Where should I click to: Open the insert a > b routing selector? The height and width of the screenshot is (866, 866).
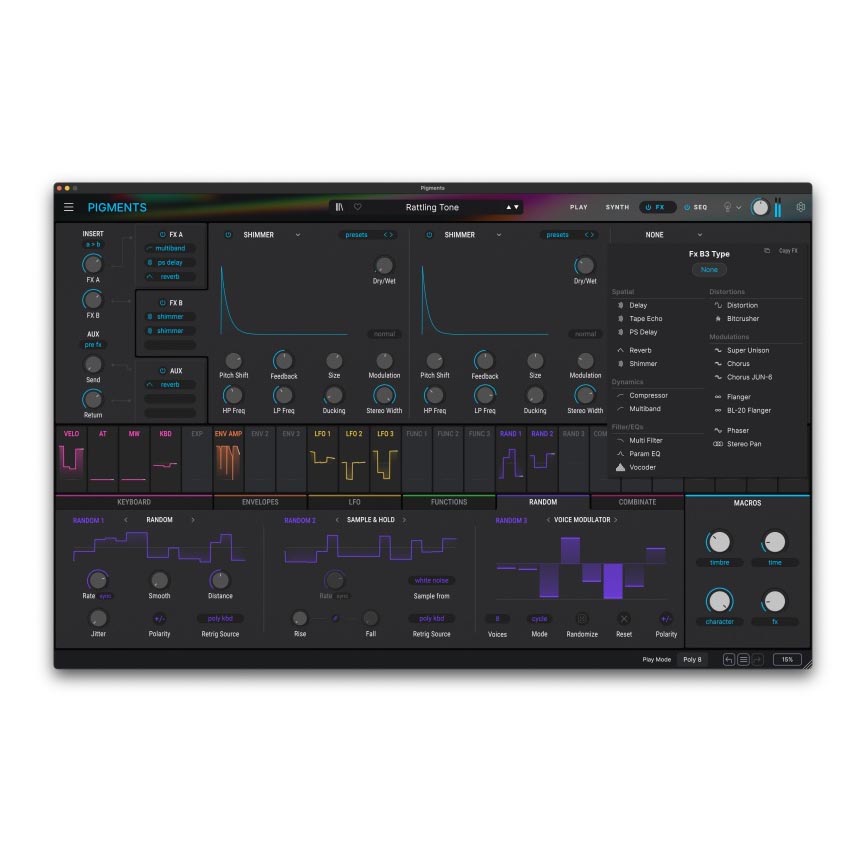click(x=93, y=245)
